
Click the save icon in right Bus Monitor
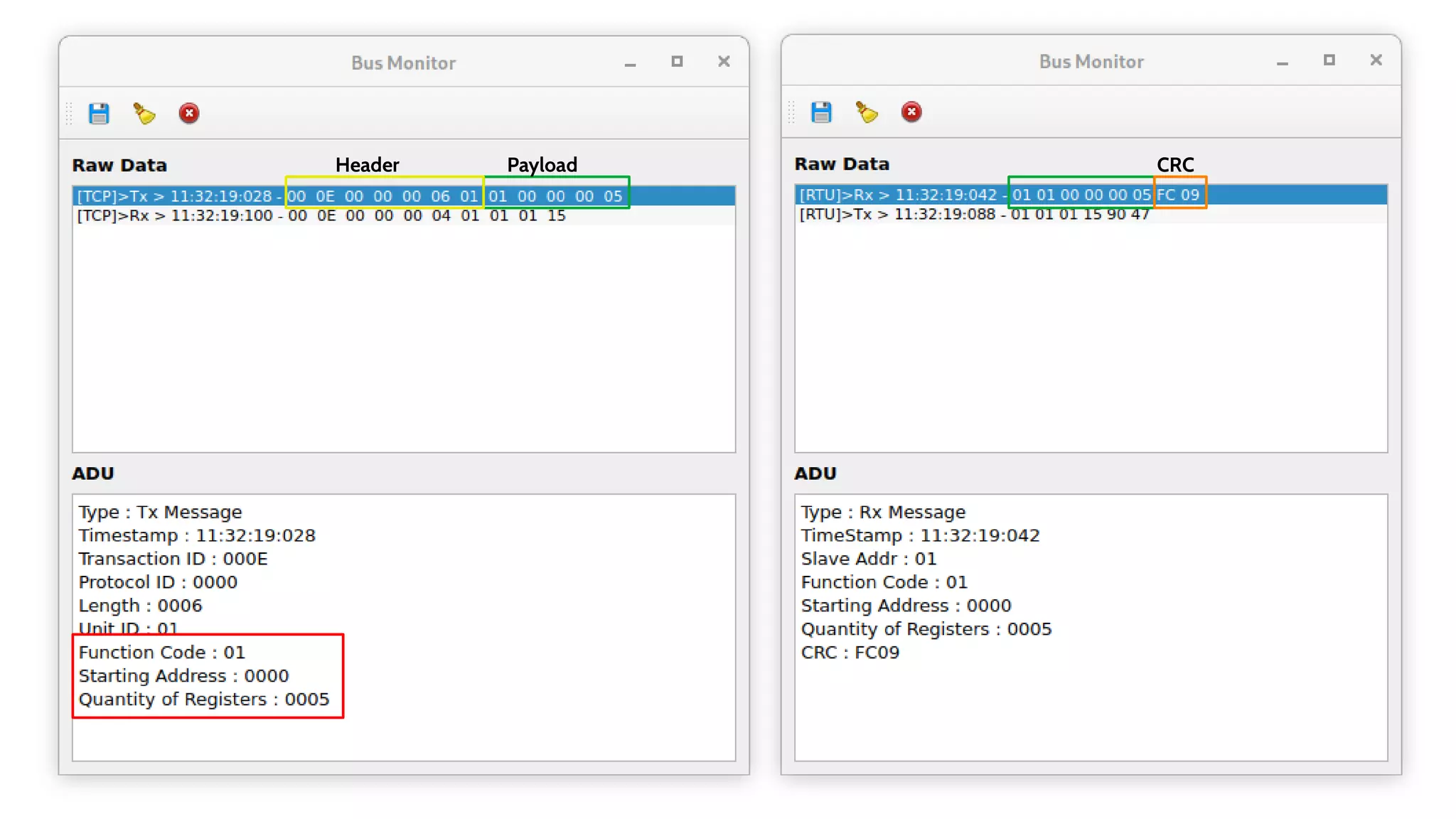tap(821, 112)
